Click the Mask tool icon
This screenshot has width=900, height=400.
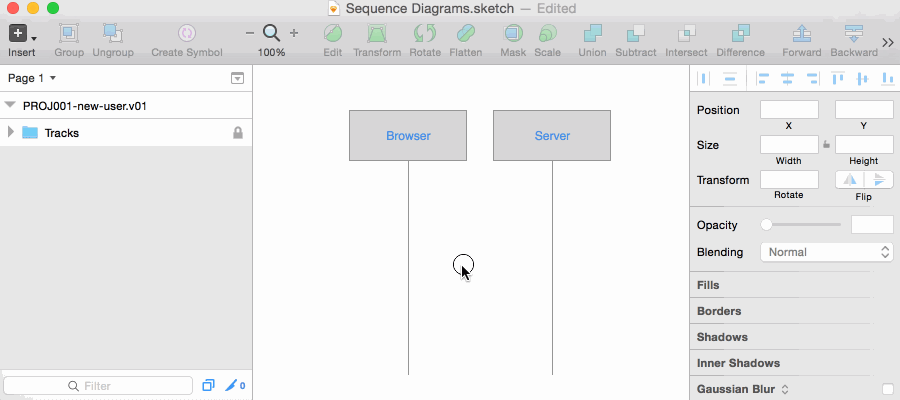[x=513, y=34]
